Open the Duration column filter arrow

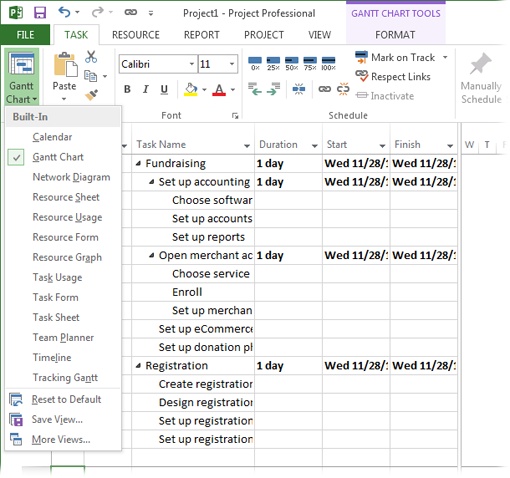tap(314, 146)
